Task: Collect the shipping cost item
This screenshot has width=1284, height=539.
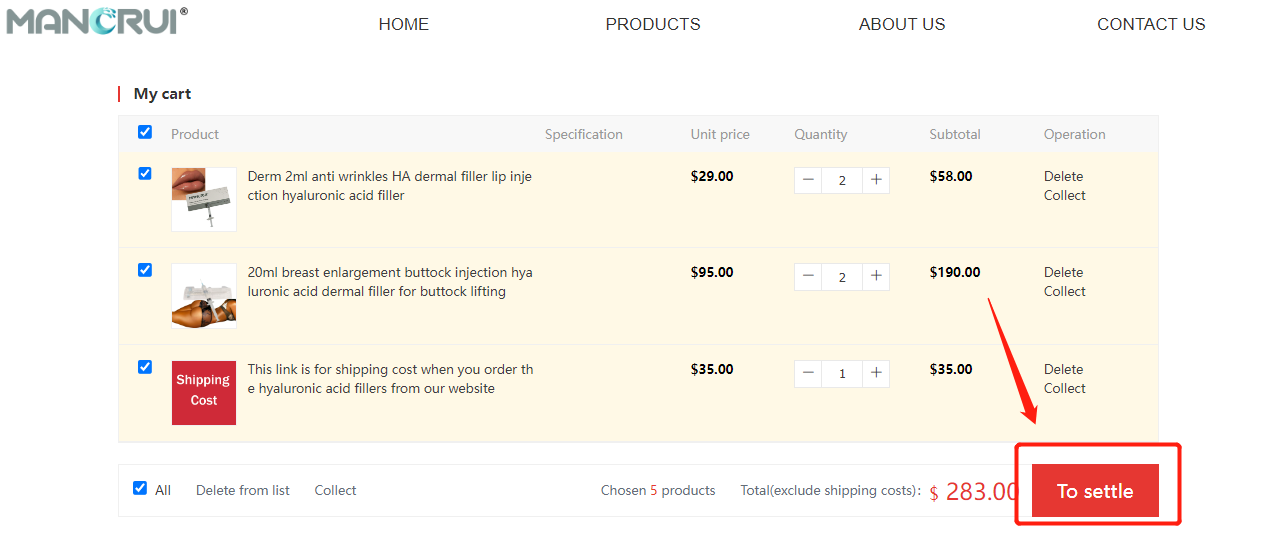Action: 1064,388
